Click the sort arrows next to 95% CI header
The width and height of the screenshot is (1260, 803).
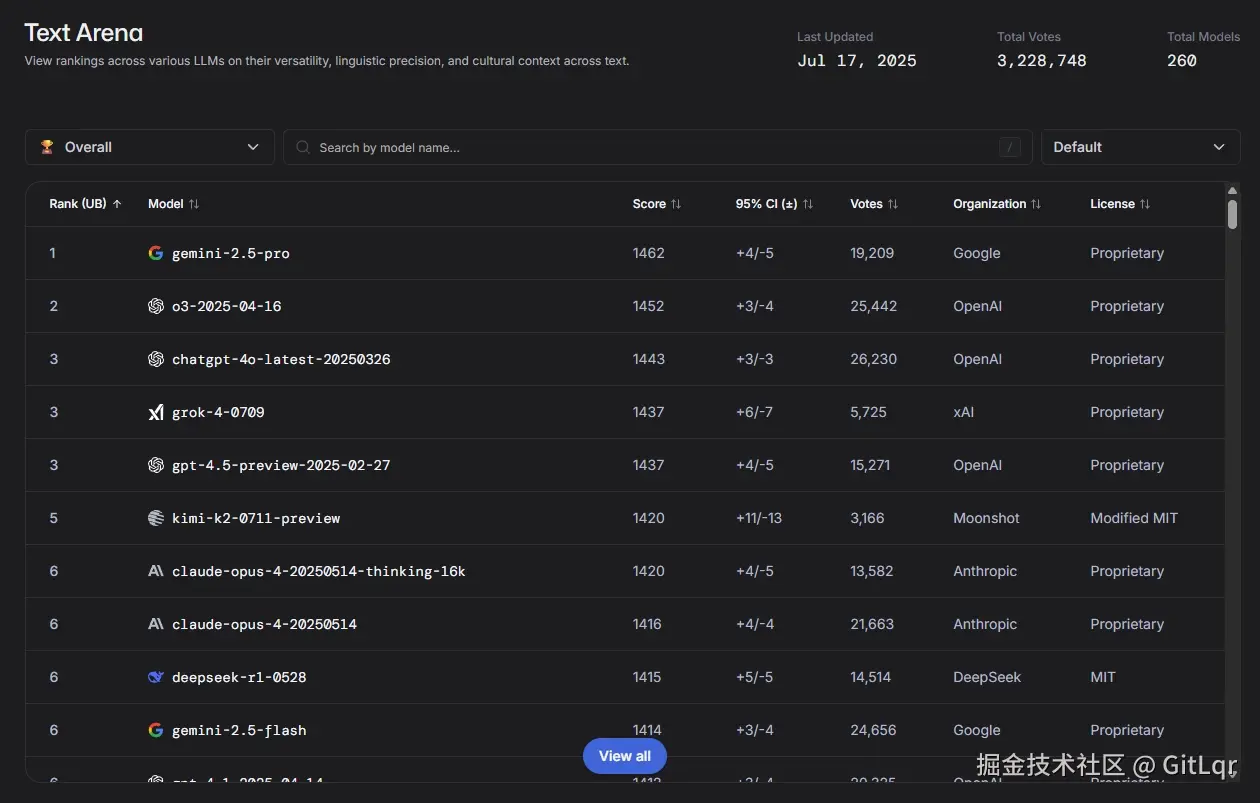(808, 204)
